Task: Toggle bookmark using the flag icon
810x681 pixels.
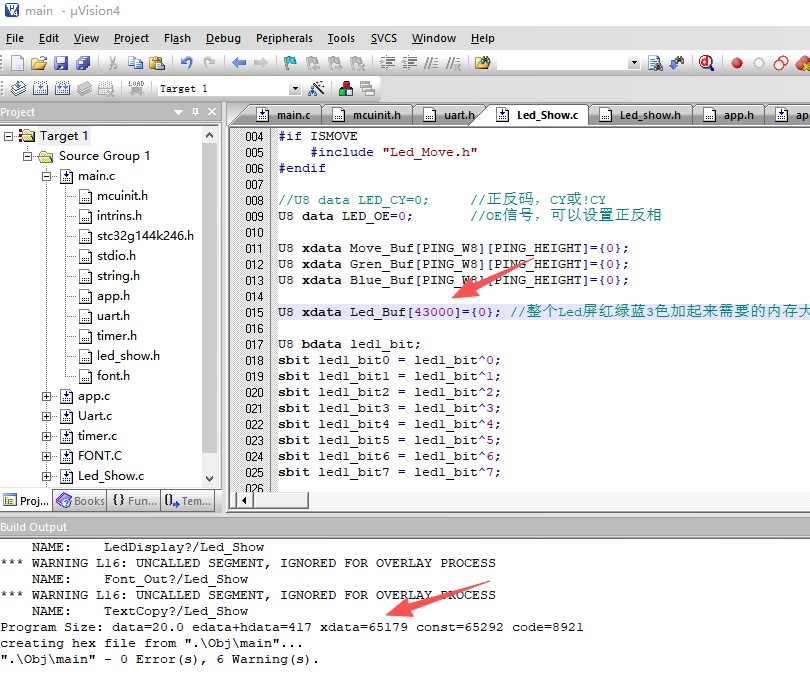Action: pos(290,63)
